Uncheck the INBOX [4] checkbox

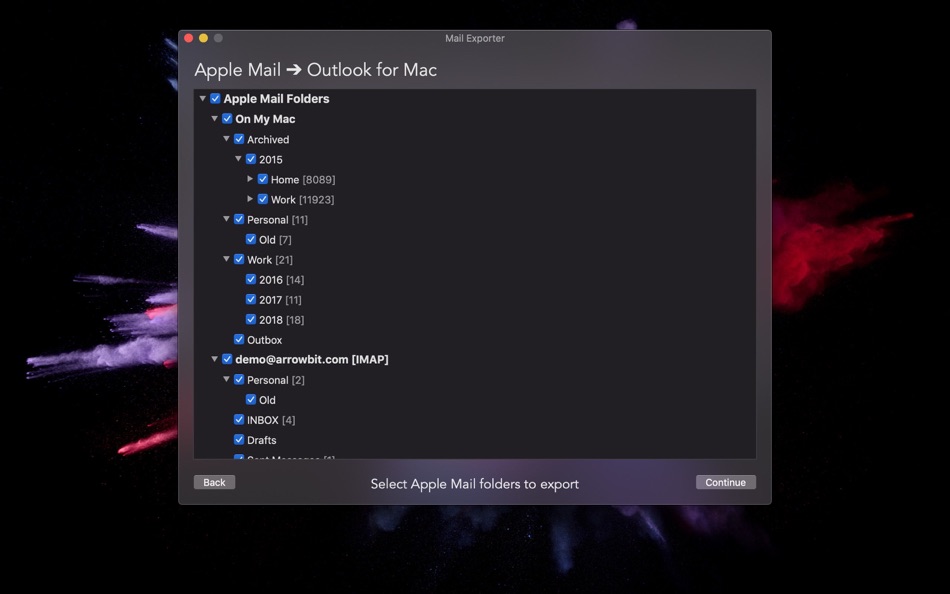click(x=239, y=419)
